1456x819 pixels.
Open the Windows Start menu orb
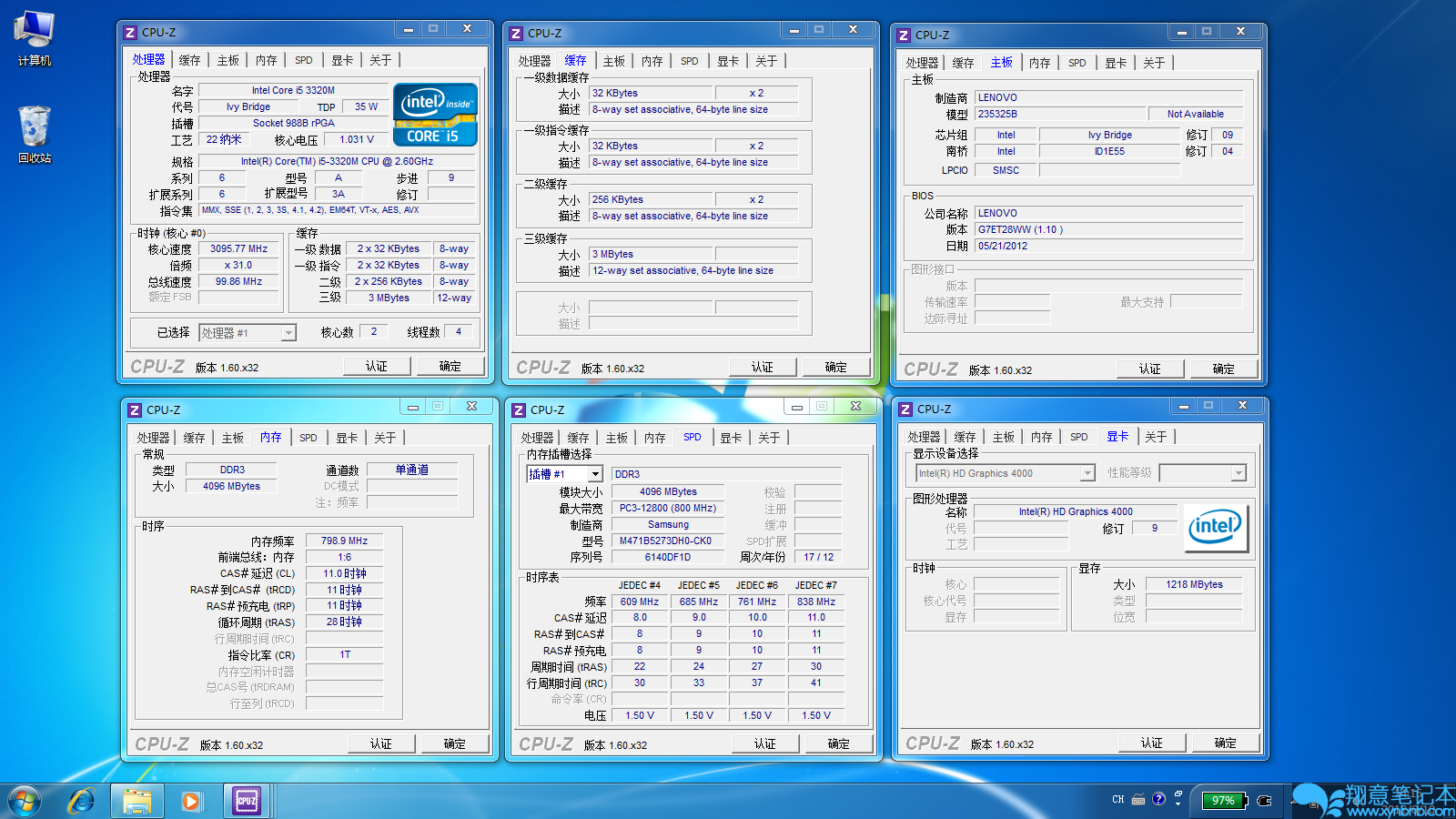pos(25,801)
